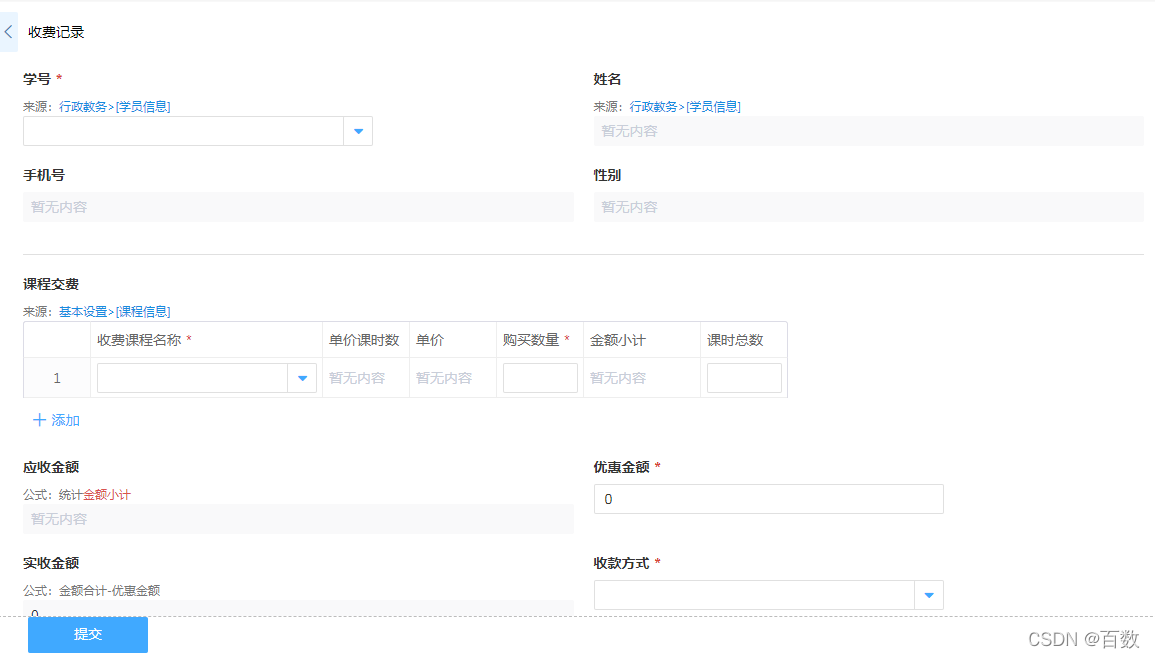Screen dimensions: 1155x658
Task: Open 行政教务>[学员信息] link under 姓名
Action: click(x=685, y=106)
